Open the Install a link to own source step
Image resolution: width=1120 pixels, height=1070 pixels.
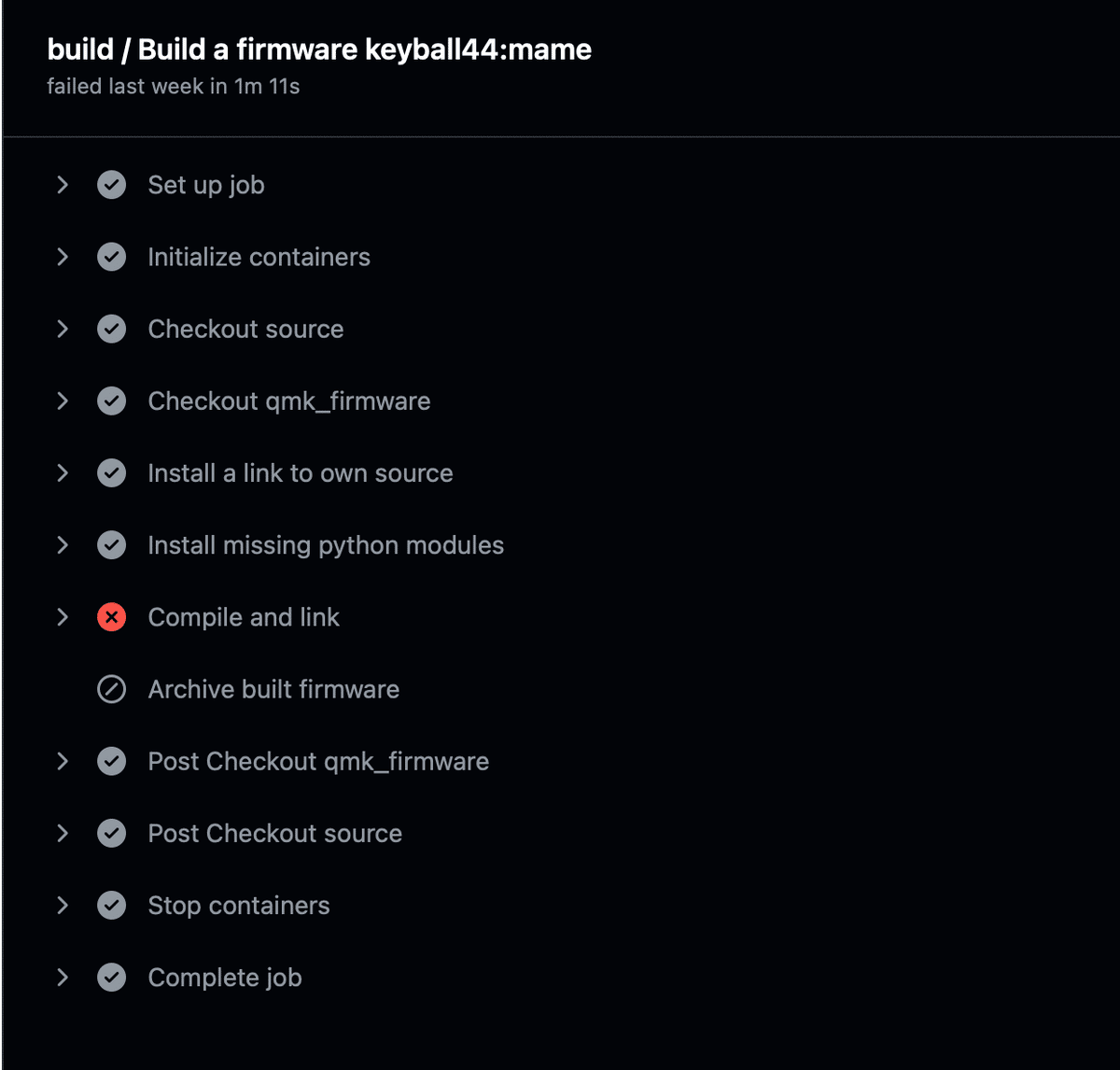[300, 473]
